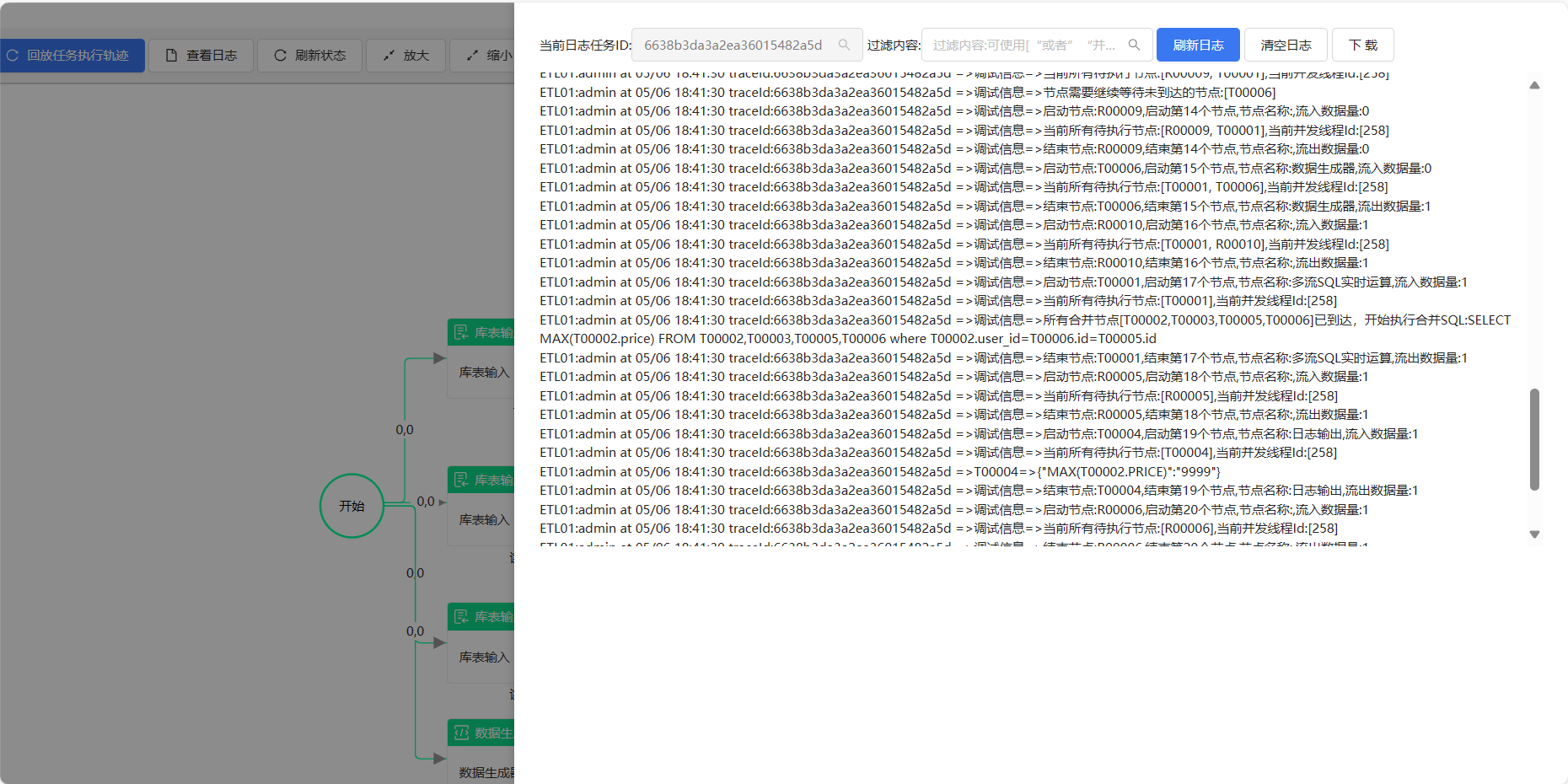Click 回放任务执行轨迹 button
The image size is (1568, 784).
click(72, 55)
